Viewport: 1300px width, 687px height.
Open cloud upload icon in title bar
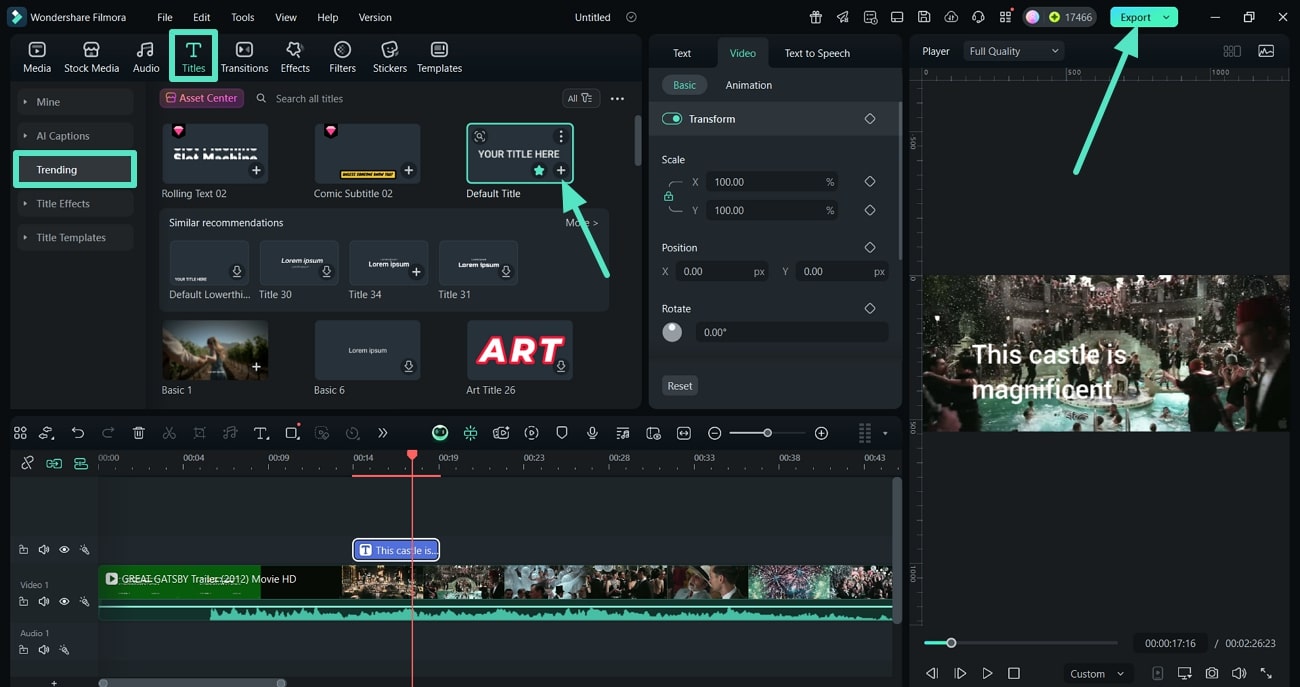[951, 17]
